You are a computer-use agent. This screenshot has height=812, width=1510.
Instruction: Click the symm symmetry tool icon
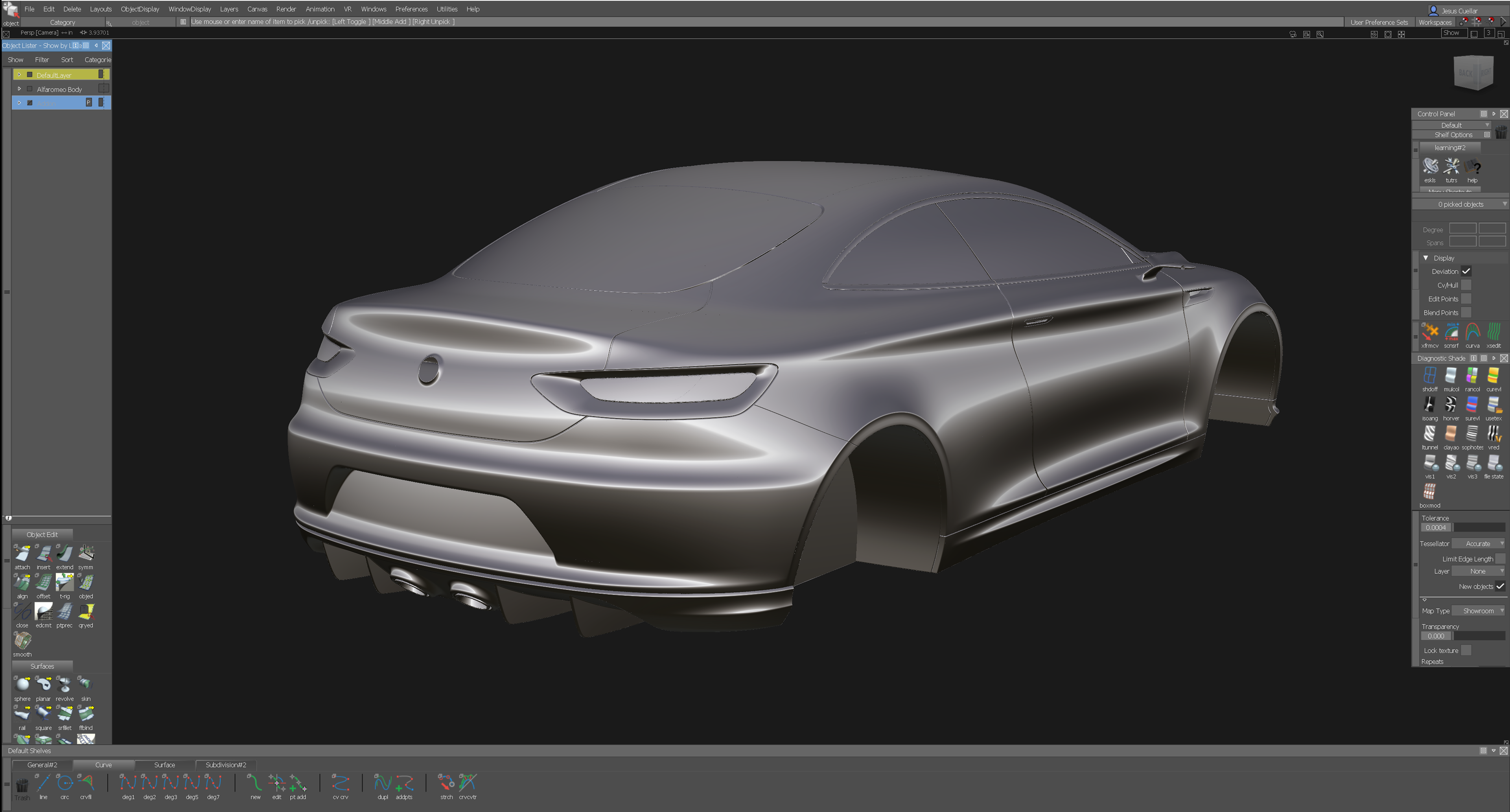click(86, 553)
